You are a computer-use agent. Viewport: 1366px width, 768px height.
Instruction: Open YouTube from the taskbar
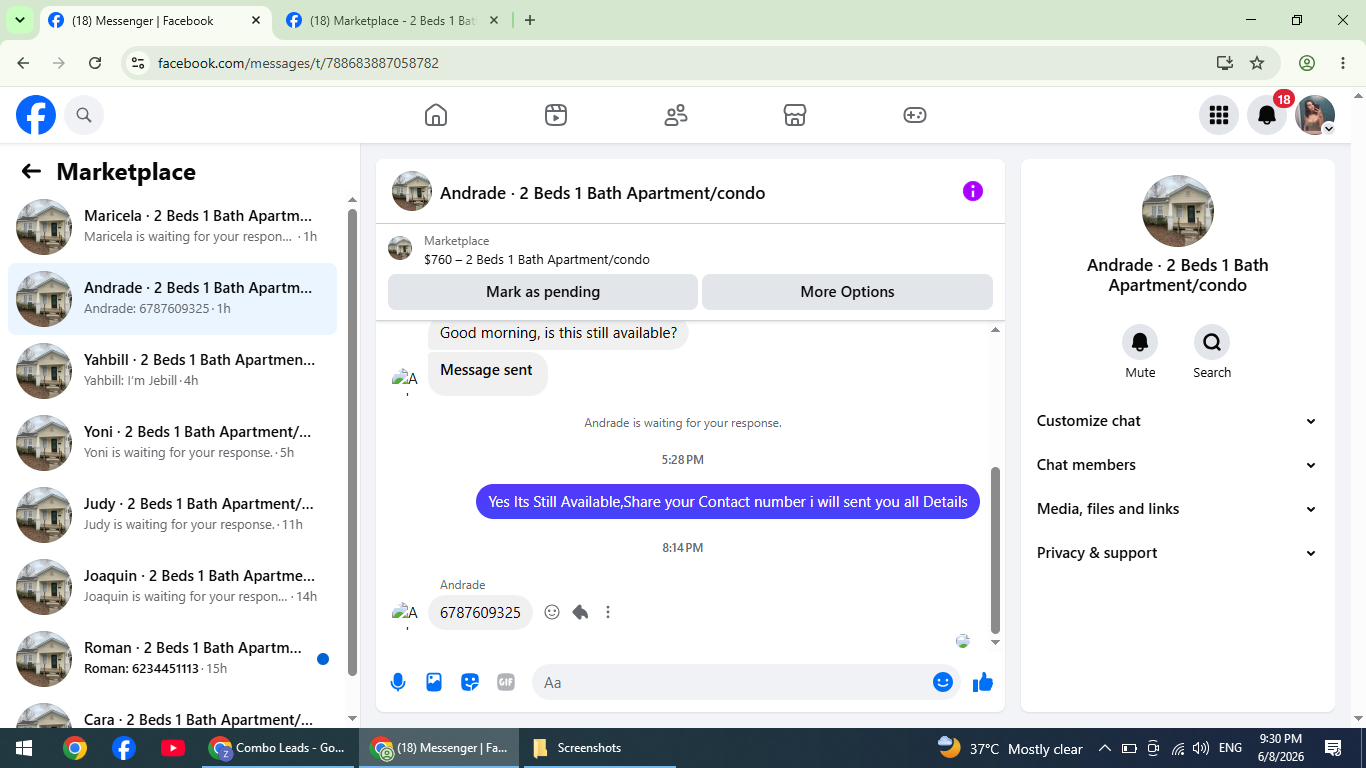[x=172, y=748]
